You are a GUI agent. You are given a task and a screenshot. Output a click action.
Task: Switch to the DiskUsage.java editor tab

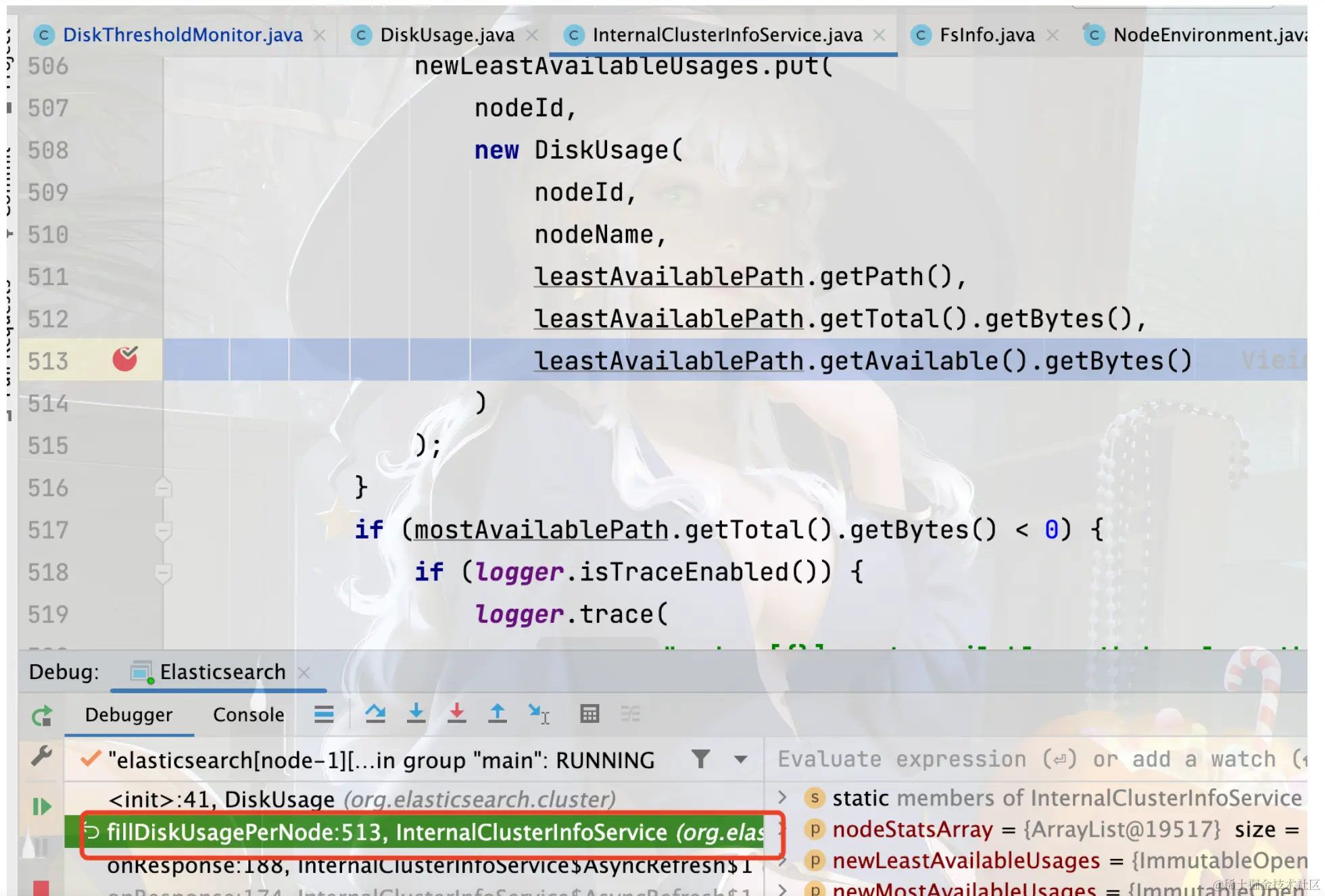point(447,35)
